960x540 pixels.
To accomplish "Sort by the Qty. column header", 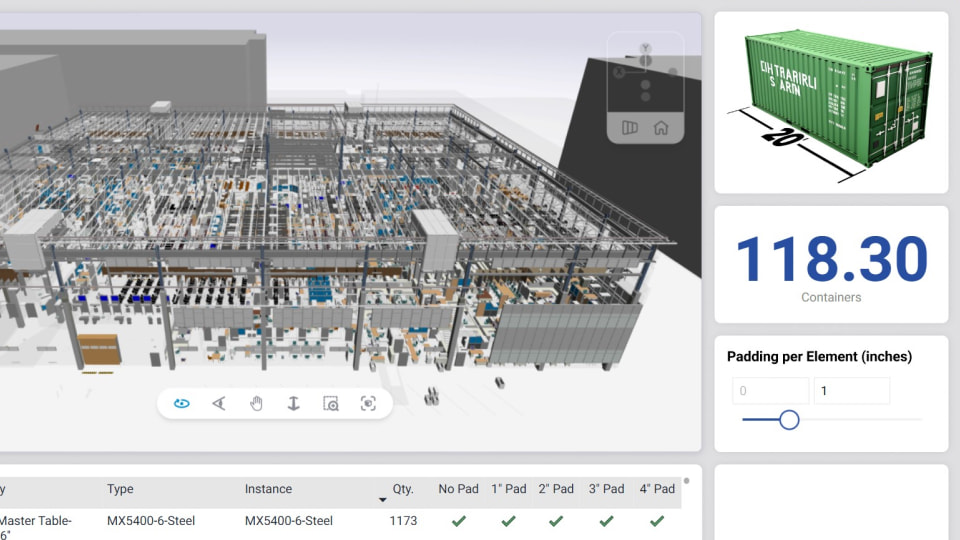I will click(x=403, y=489).
